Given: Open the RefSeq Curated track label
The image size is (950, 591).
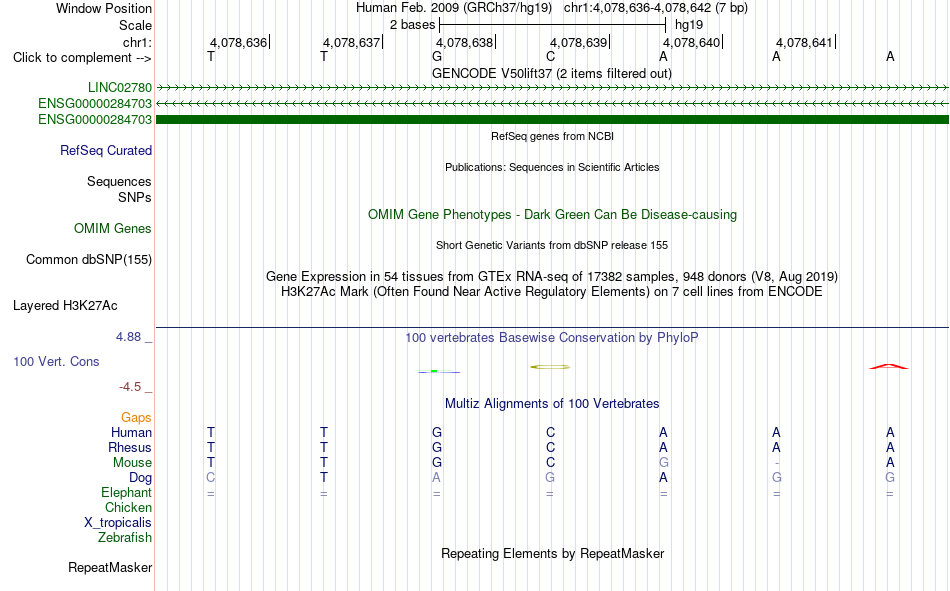Looking at the screenshot, I should pos(106,150).
